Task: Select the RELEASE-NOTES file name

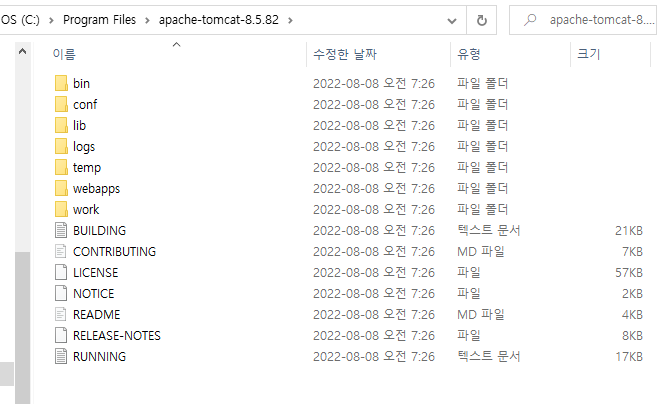Action: (x=117, y=335)
